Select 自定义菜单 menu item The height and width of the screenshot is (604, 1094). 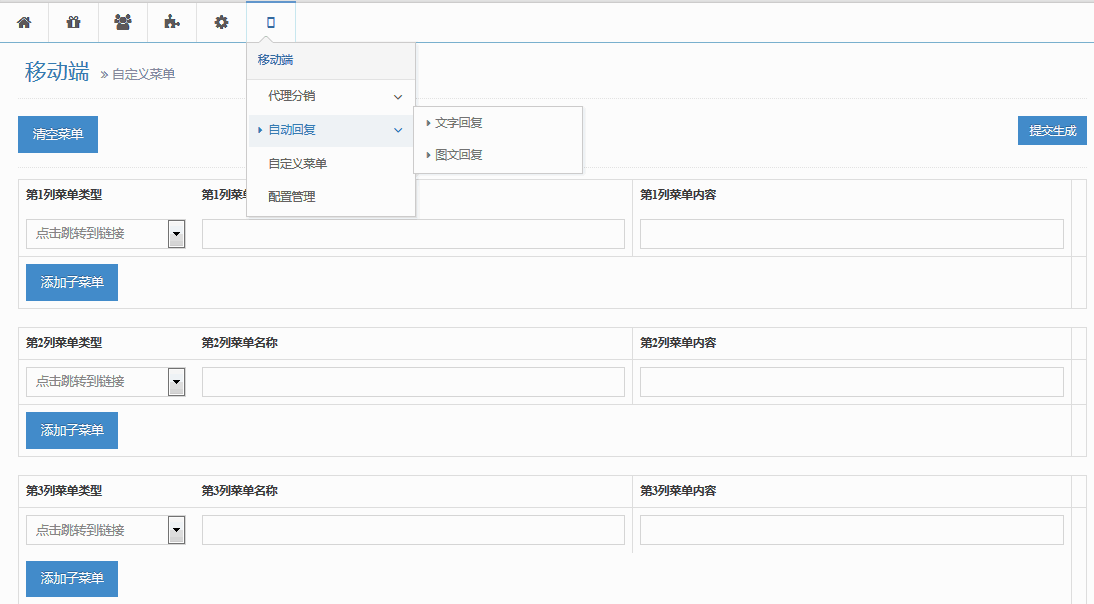click(x=298, y=164)
